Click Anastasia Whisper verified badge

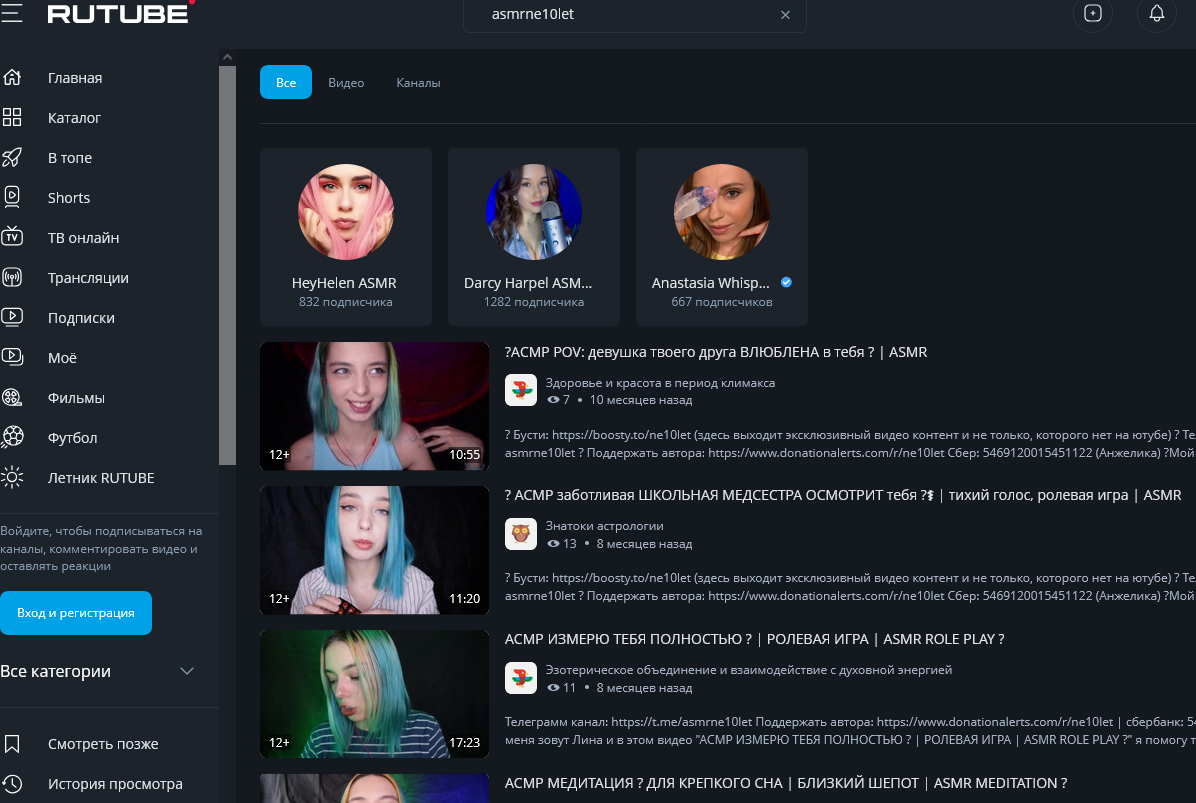[786, 282]
